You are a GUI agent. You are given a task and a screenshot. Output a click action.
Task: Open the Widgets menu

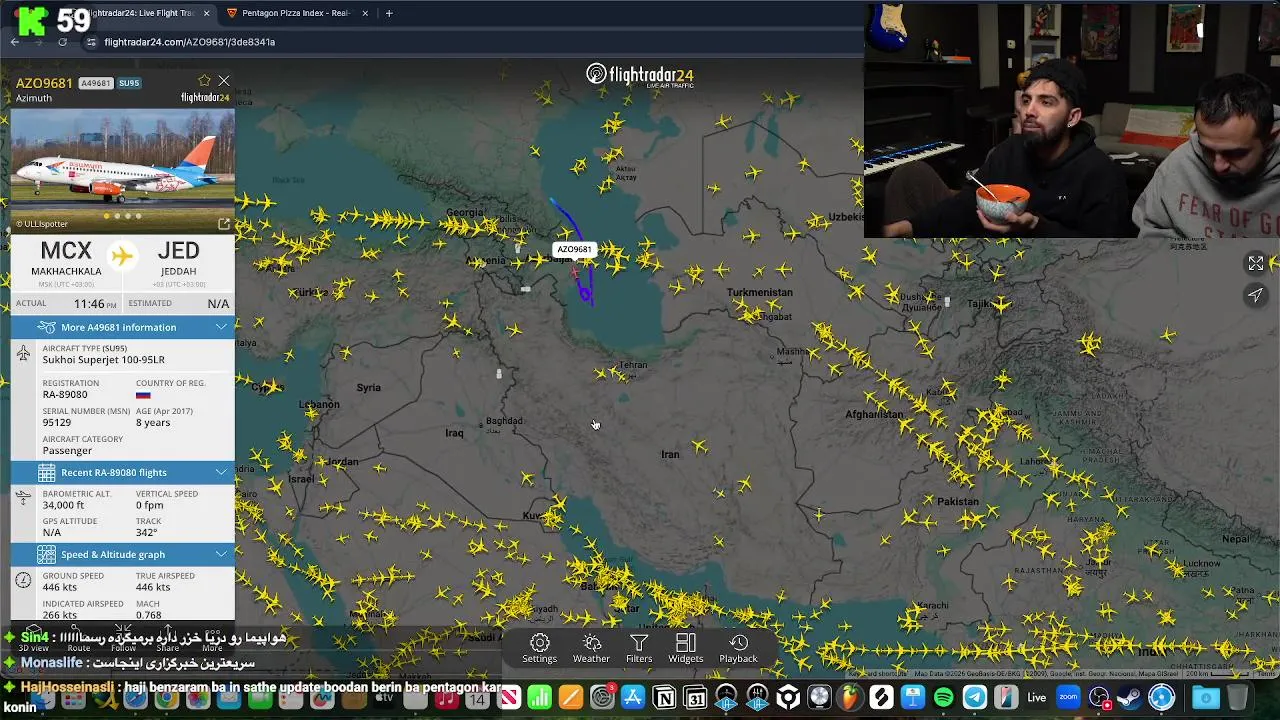[x=686, y=648]
